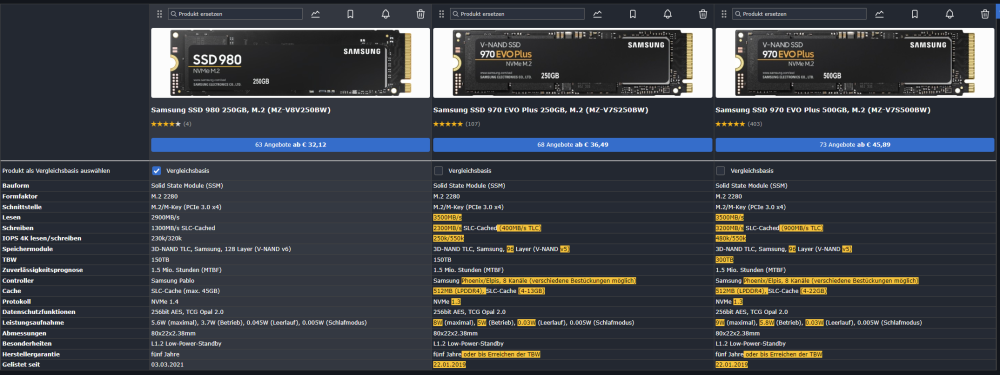Select the 'NVMe 1.4' protocol value
The image size is (1000, 375).
pyautogui.click(x=165, y=302)
